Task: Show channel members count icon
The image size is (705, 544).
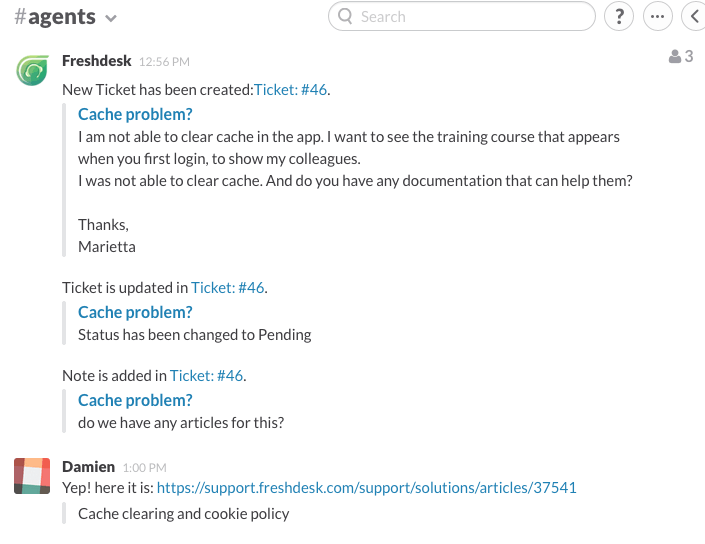Action: tap(681, 57)
